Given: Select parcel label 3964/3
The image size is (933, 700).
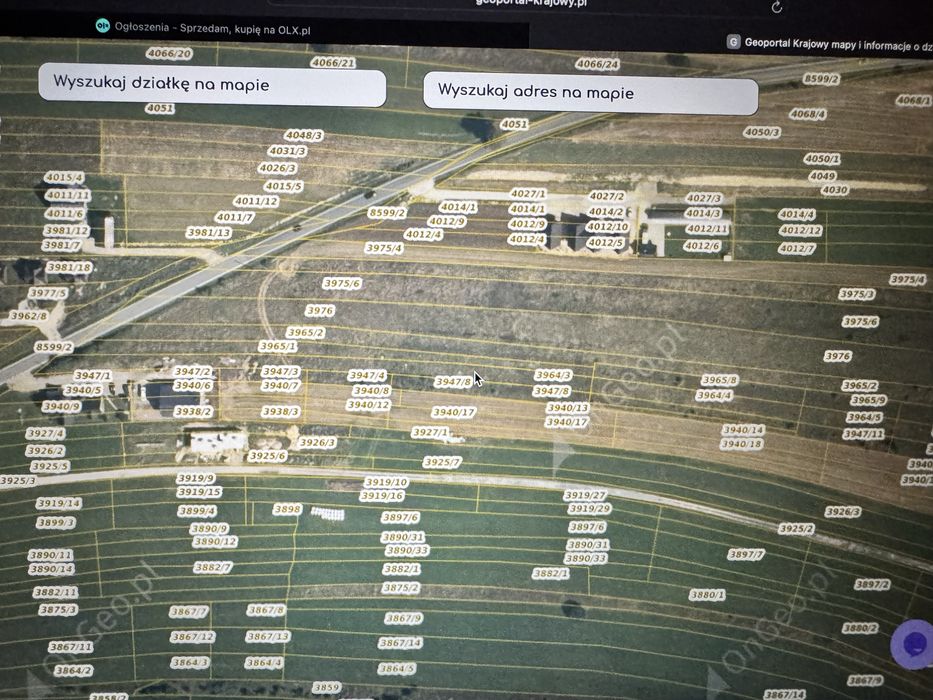Looking at the screenshot, I should pyautogui.click(x=553, y=374).
